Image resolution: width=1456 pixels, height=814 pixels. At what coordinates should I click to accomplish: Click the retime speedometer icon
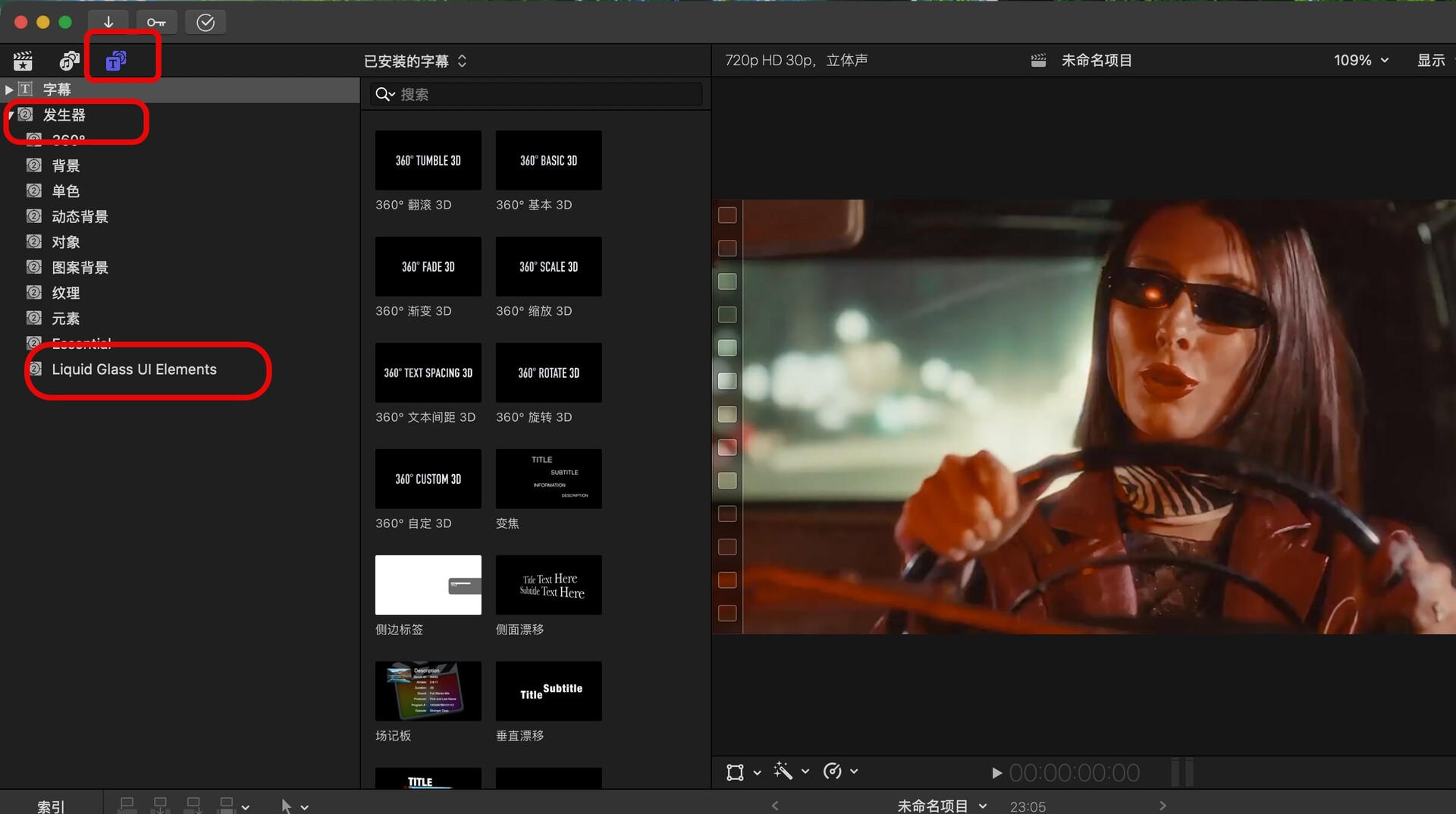coord(833,772)
